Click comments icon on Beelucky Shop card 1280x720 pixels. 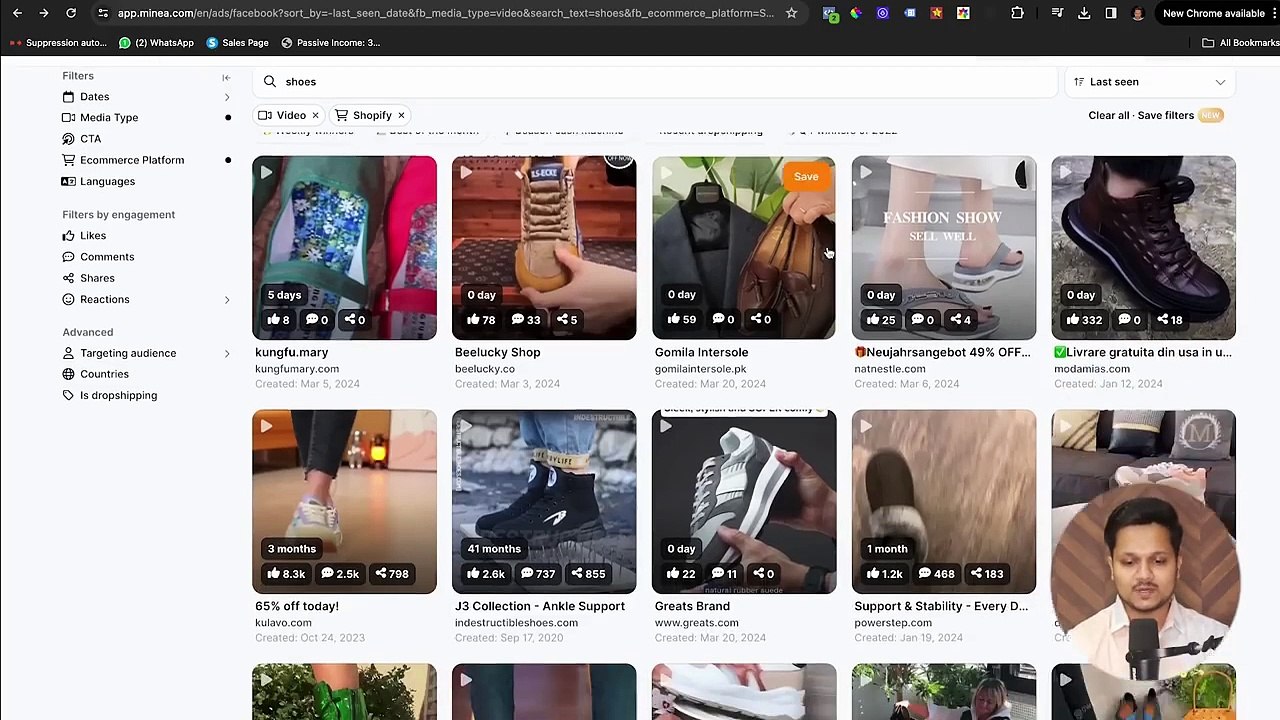pyautogui.click(x=517, y=320)
